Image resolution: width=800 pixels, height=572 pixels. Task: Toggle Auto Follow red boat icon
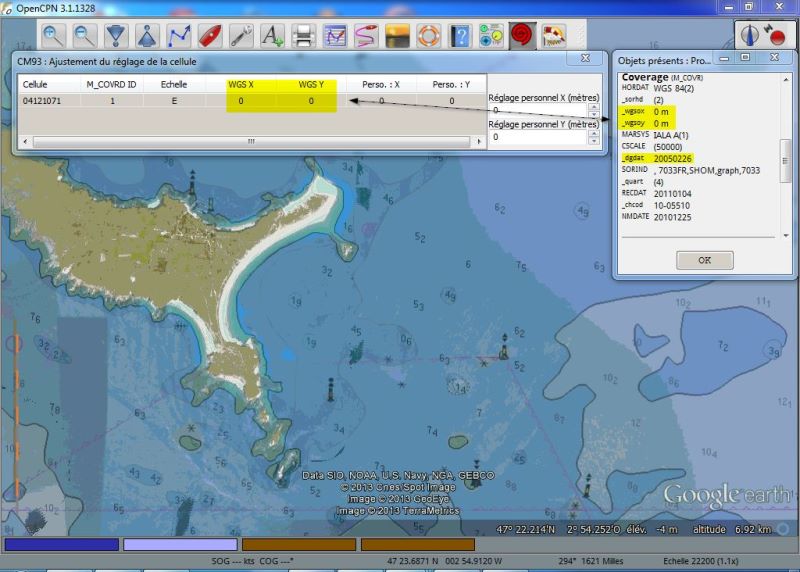[210, 36]
